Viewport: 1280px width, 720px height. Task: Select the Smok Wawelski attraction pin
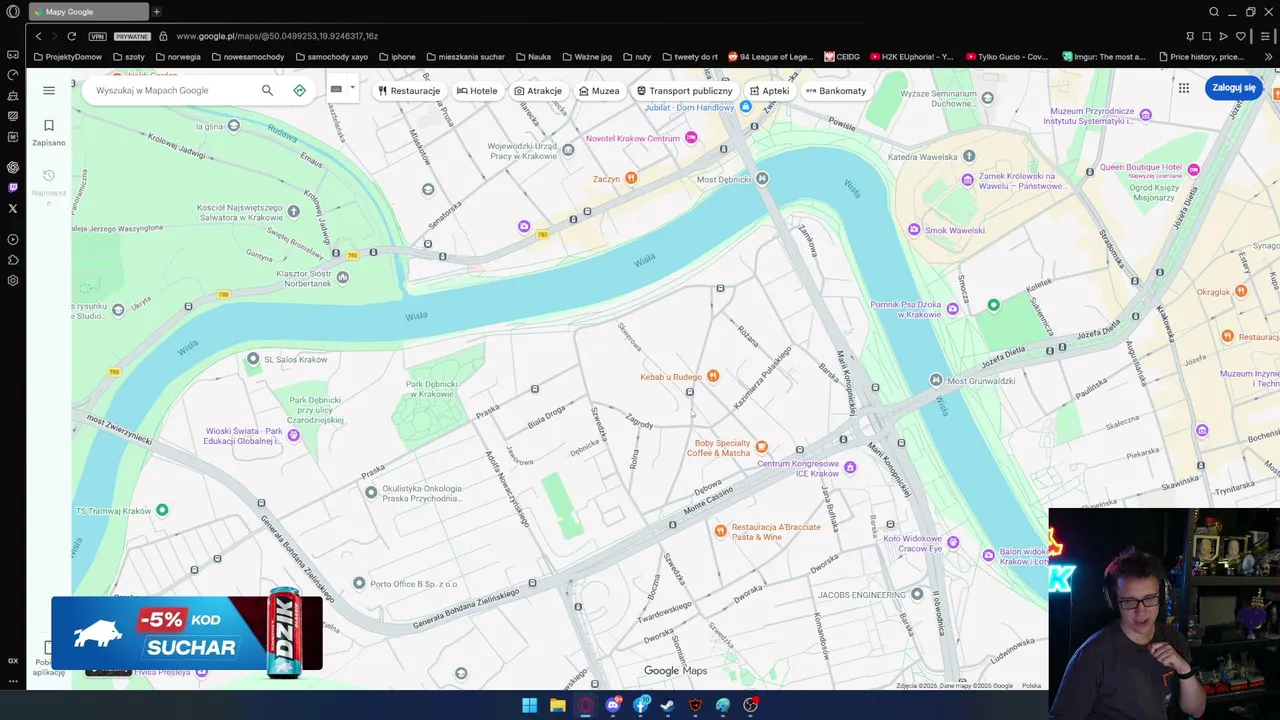913,230
